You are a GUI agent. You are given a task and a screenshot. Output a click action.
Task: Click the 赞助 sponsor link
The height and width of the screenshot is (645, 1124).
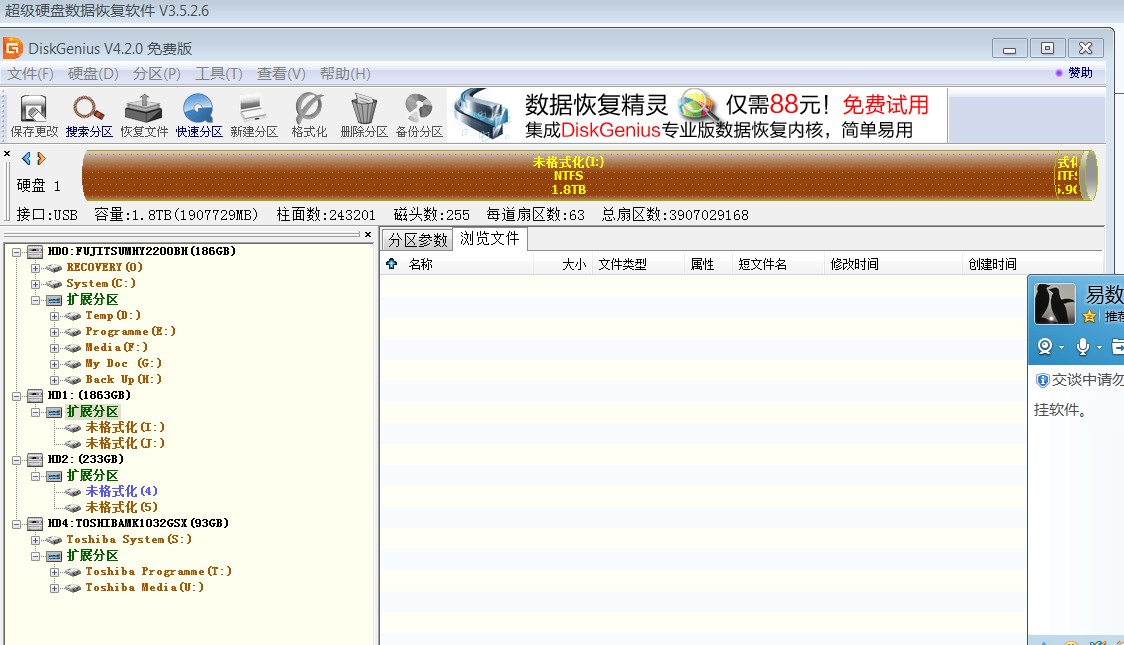point(1080,72)
